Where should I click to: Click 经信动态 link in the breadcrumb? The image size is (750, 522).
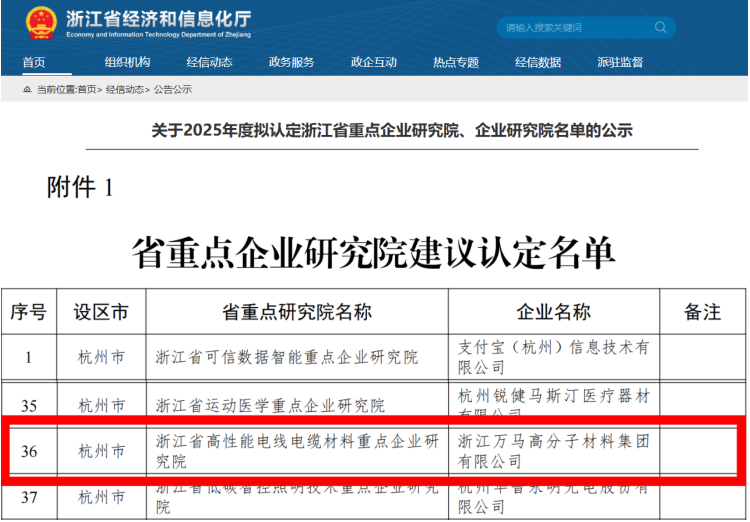tap(124, 90)
